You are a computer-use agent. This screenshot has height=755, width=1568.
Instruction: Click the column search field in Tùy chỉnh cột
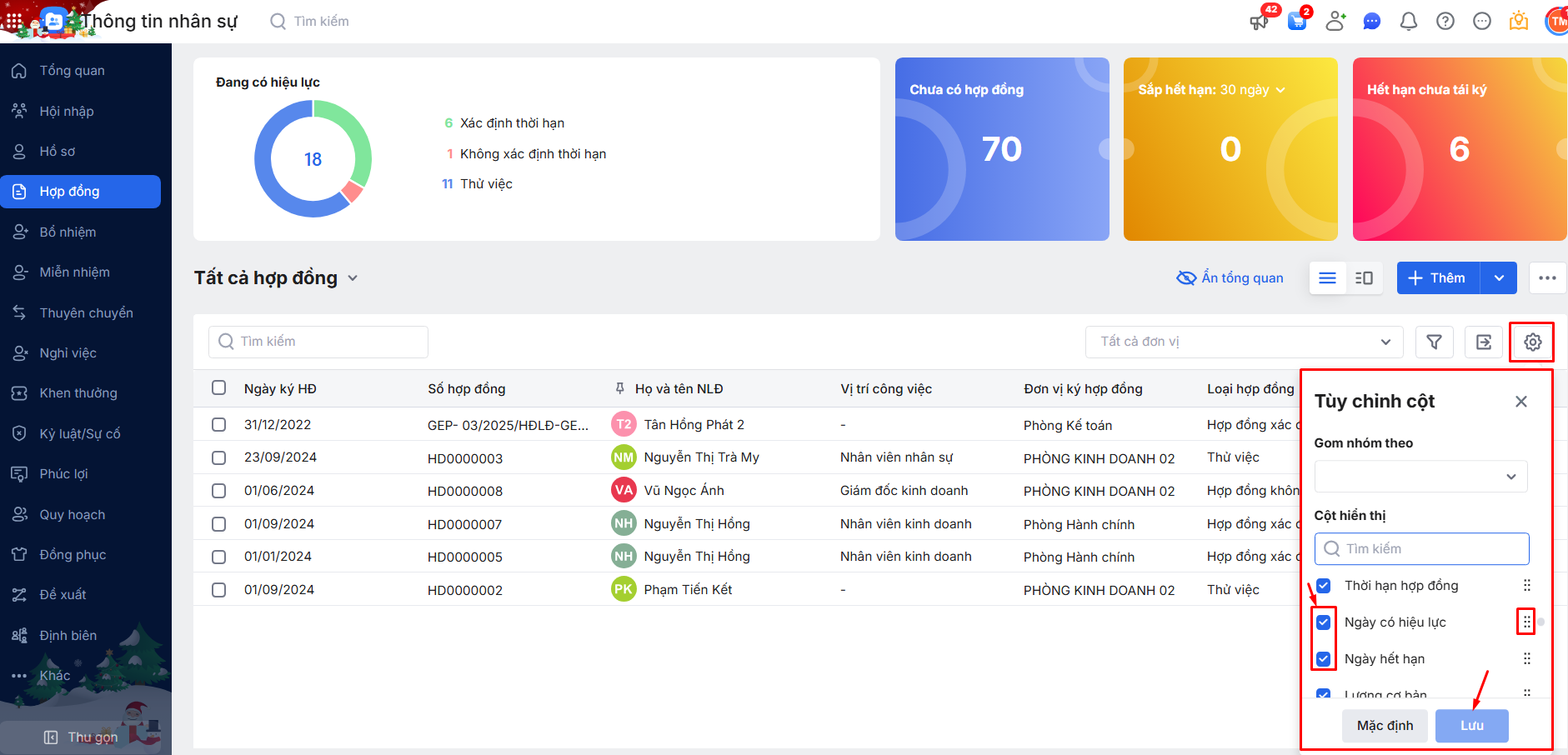(1421, 548)
